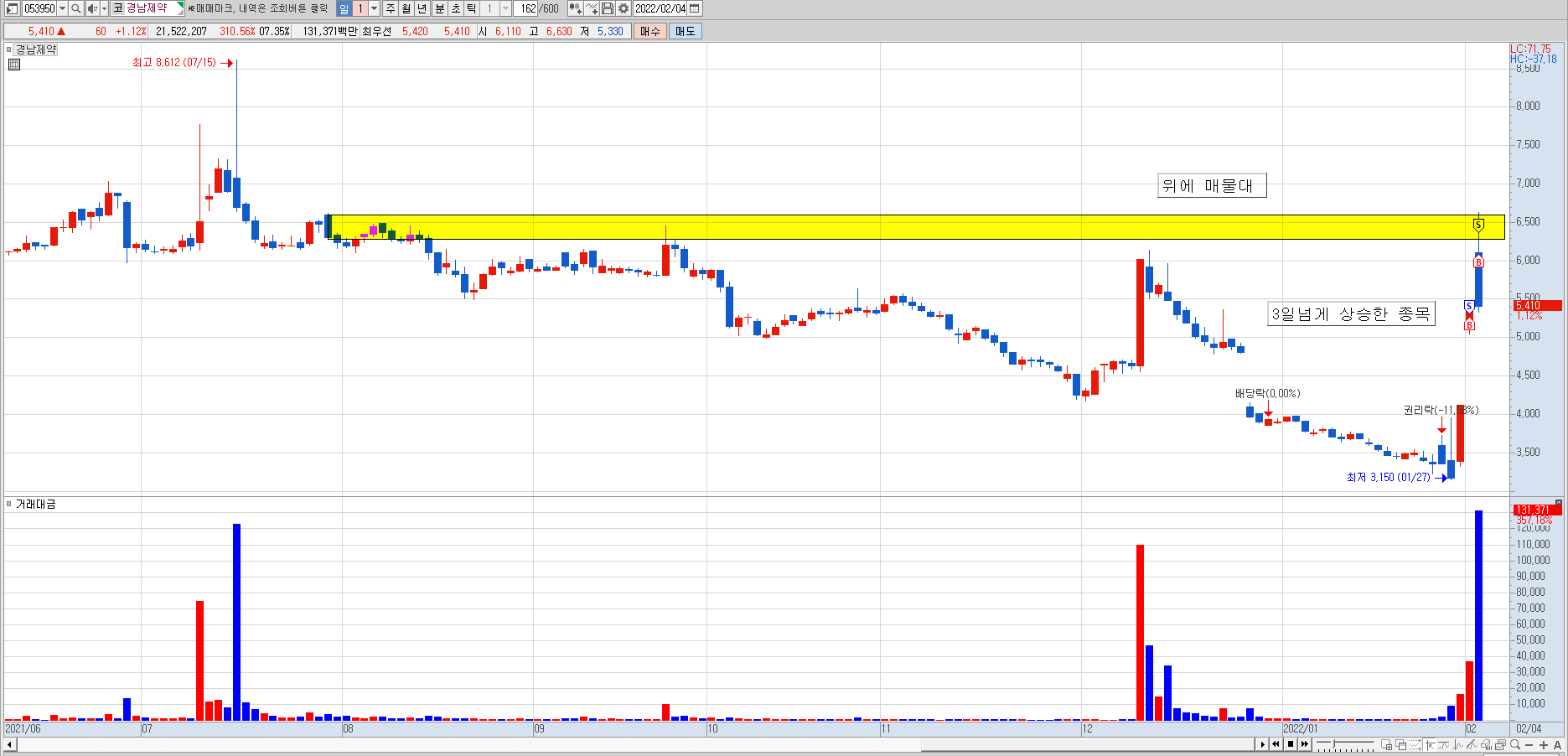Click the scrollbar left arrow at bottom
The width and height of the screenshot is (1568, 756).
click(9, 744)
